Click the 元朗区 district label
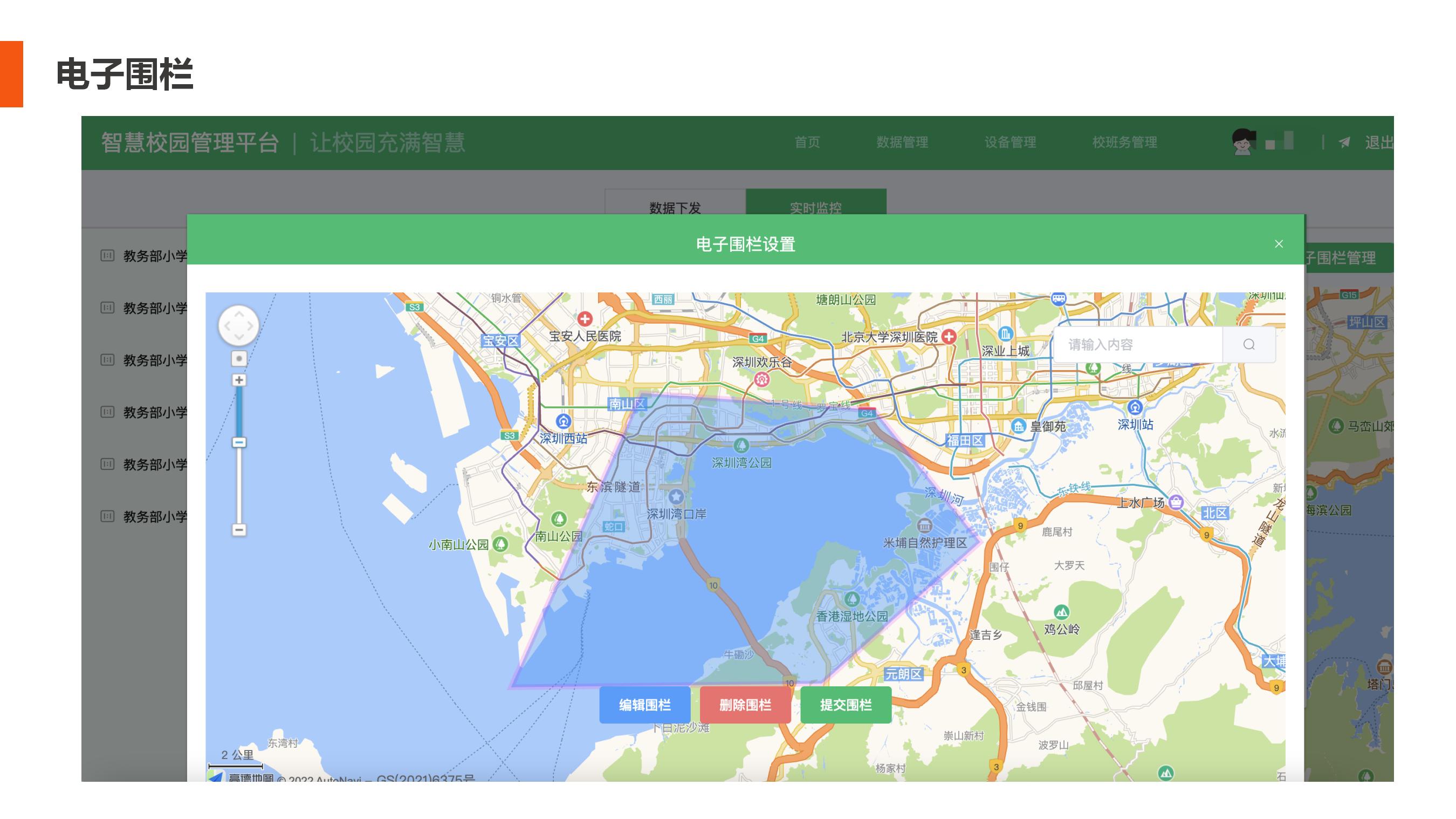 (x=904, y=674)
